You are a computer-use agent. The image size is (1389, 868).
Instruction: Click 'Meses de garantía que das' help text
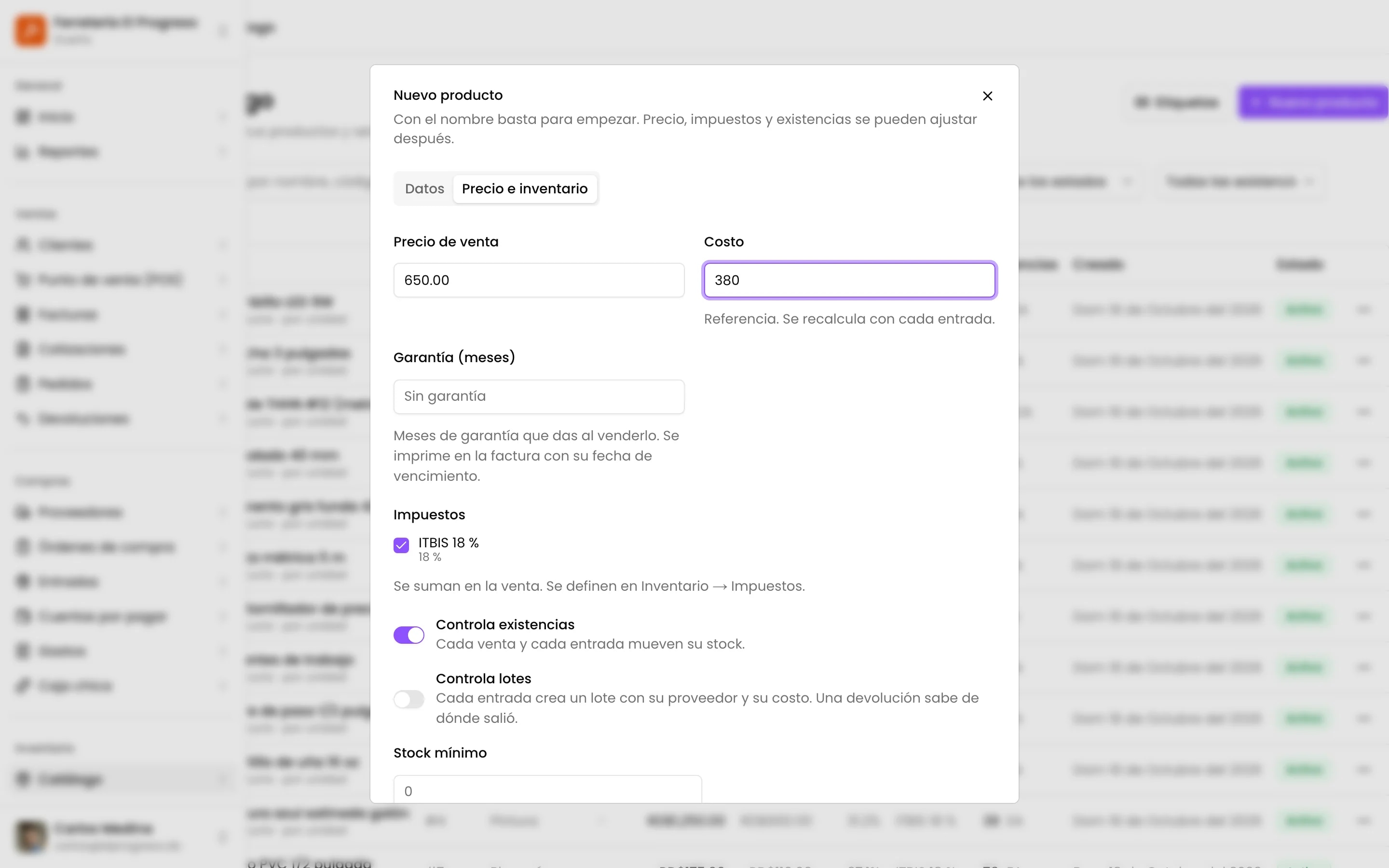(536, 456)
